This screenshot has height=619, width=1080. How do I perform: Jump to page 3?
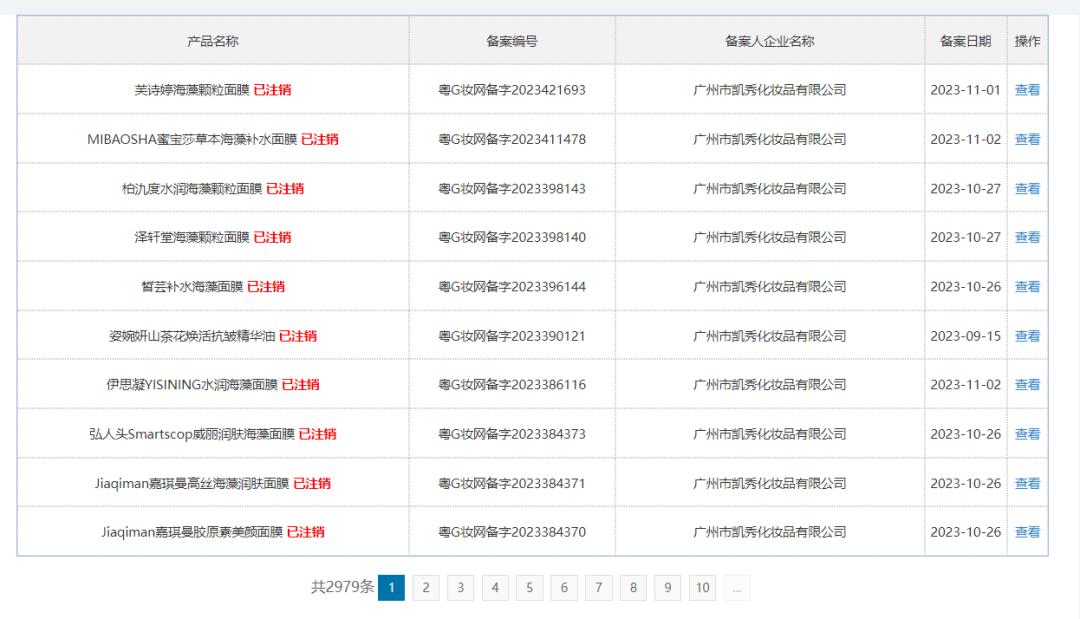click(461, 588)
